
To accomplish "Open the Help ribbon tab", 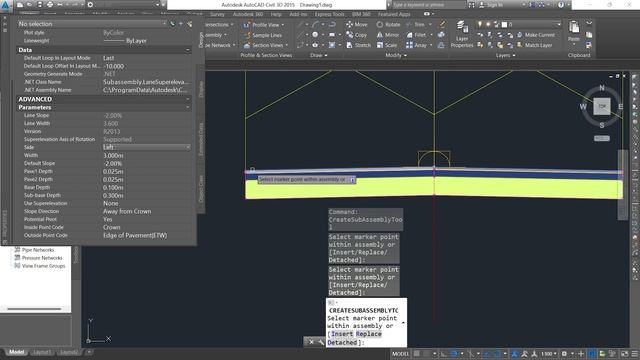I will 276,14.
